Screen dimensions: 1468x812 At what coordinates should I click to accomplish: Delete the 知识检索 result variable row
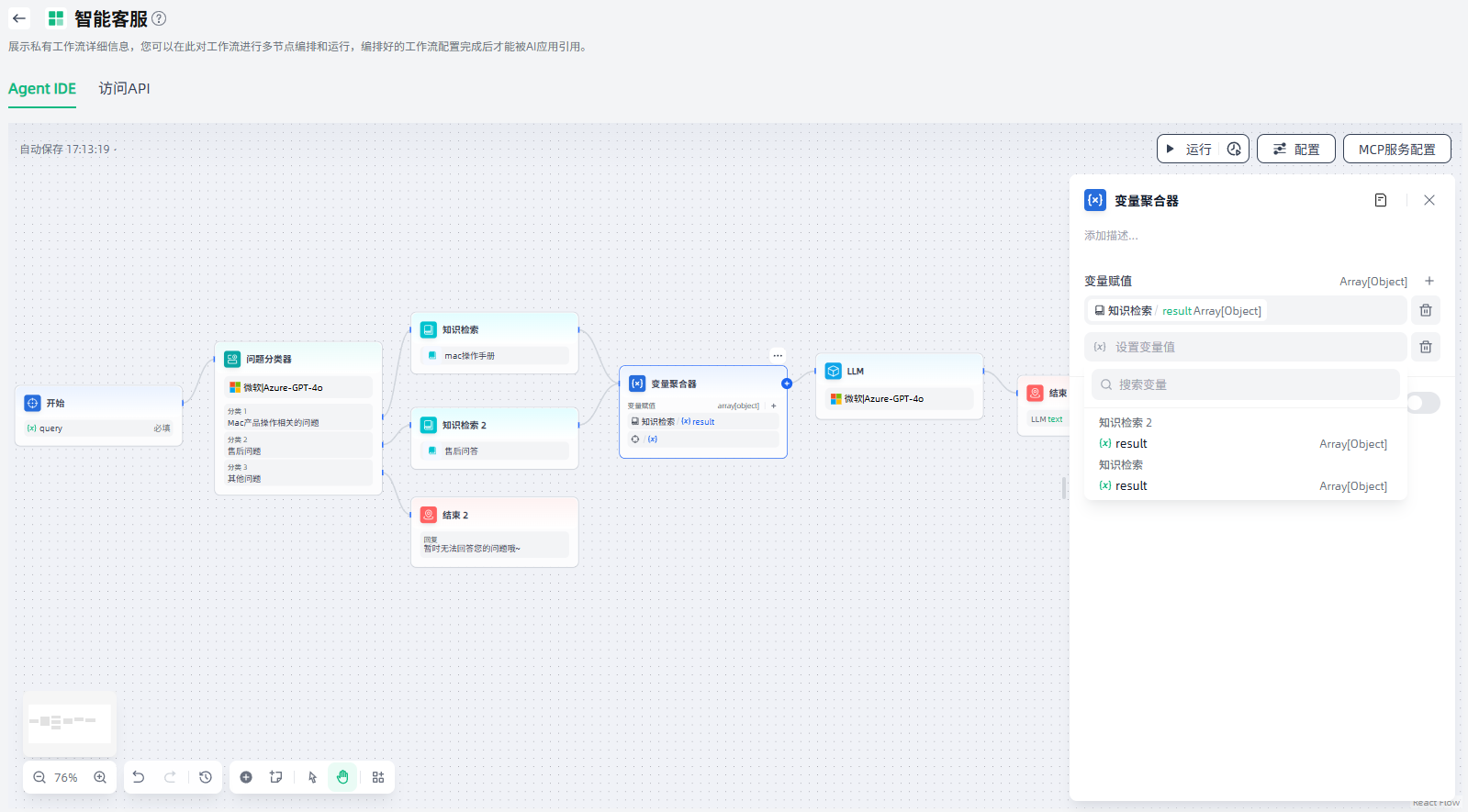[1426, 311]
